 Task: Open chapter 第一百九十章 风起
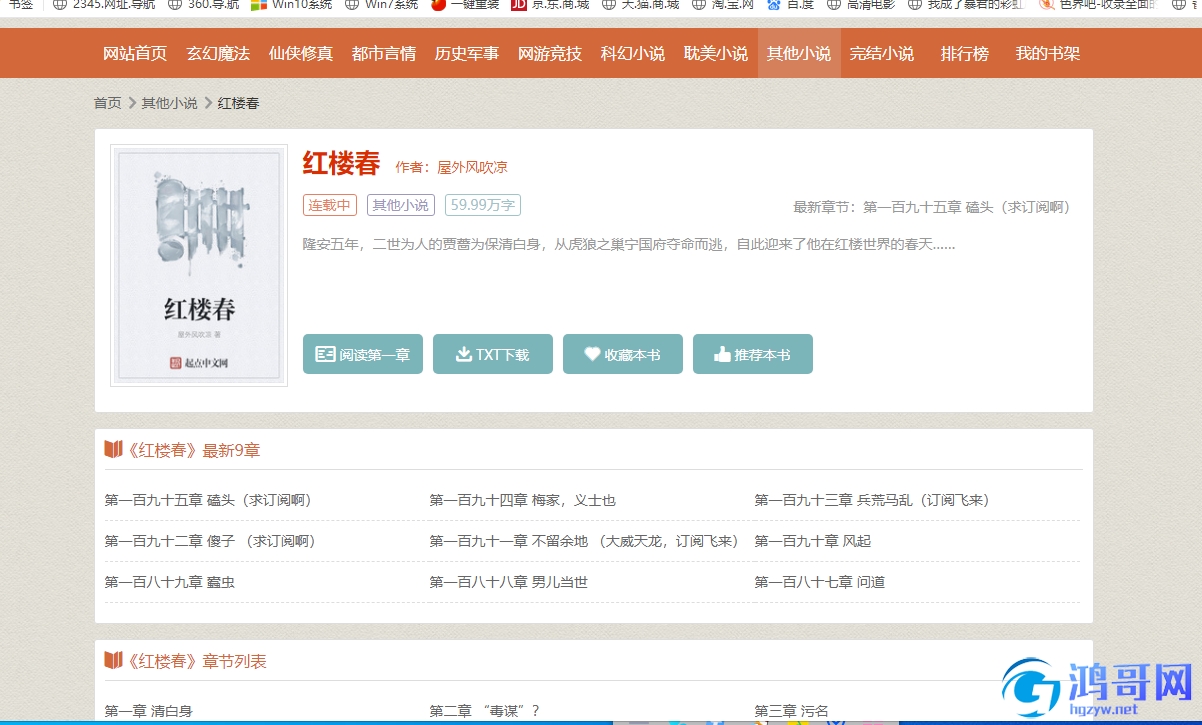(x=813, y=541)
